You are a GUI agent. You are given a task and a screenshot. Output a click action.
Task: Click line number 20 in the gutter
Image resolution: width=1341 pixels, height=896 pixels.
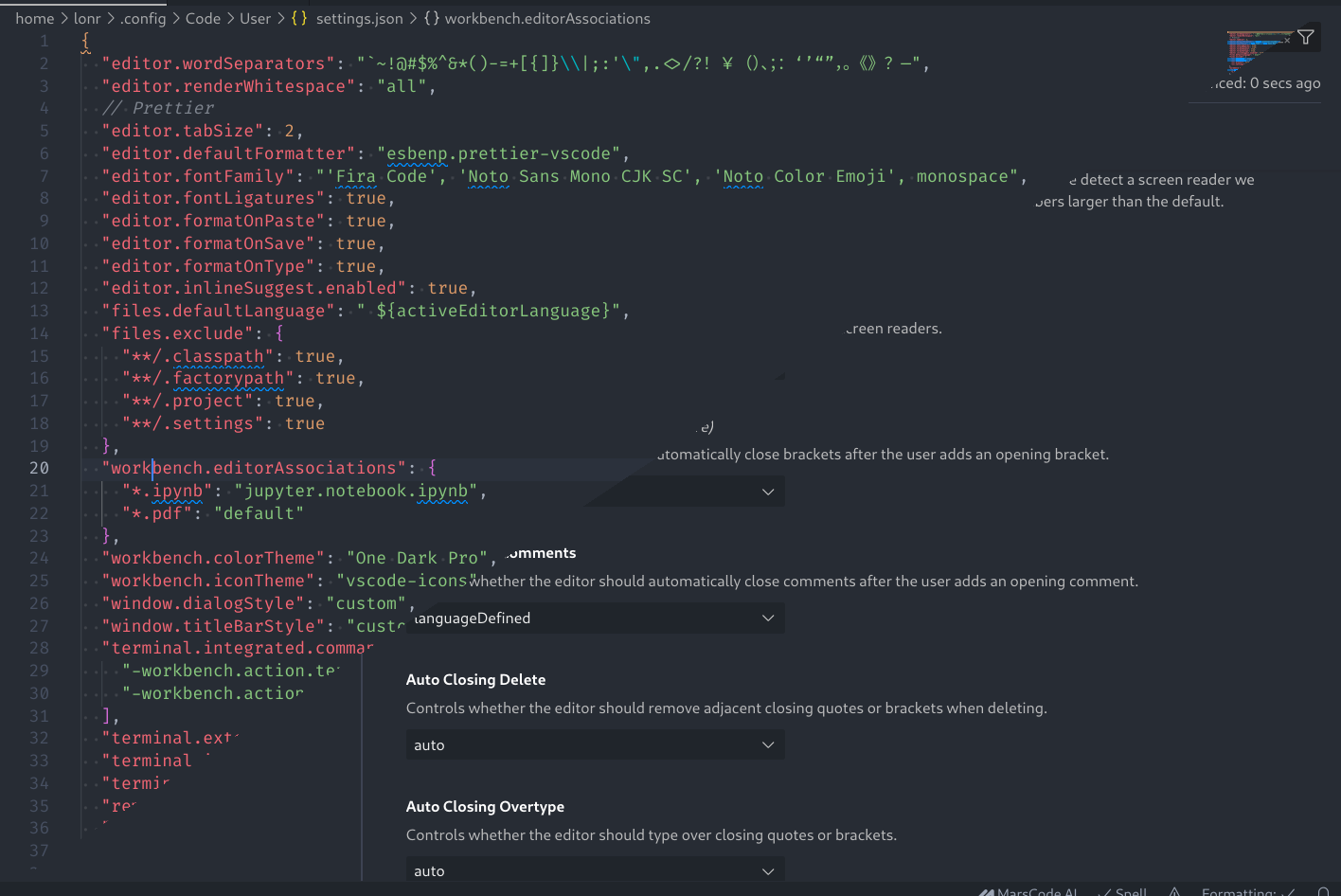coord(40,468)
